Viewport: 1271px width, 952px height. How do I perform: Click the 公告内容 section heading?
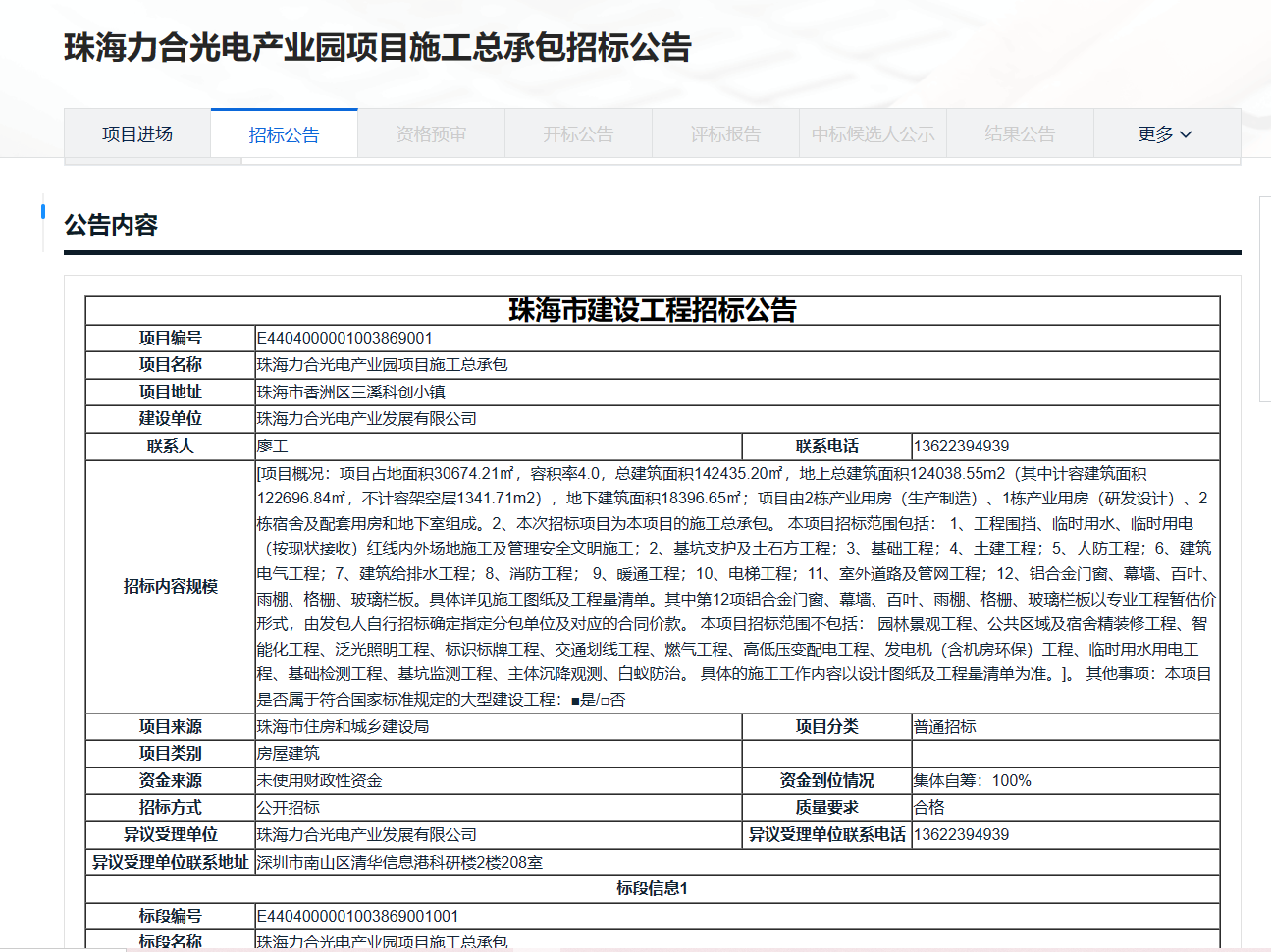click(x=111, y=225)
